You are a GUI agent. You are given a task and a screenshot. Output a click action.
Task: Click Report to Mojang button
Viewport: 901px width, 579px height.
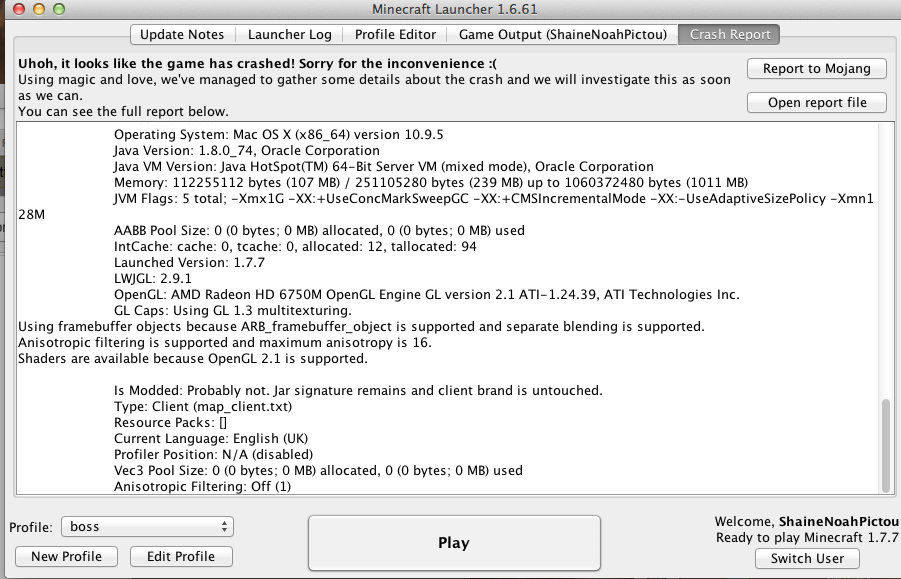[x=817, y=68]
